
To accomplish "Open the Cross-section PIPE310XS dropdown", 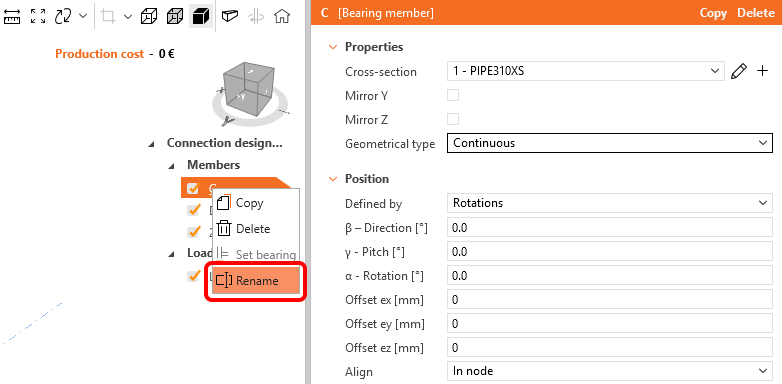I will point(586,71).
